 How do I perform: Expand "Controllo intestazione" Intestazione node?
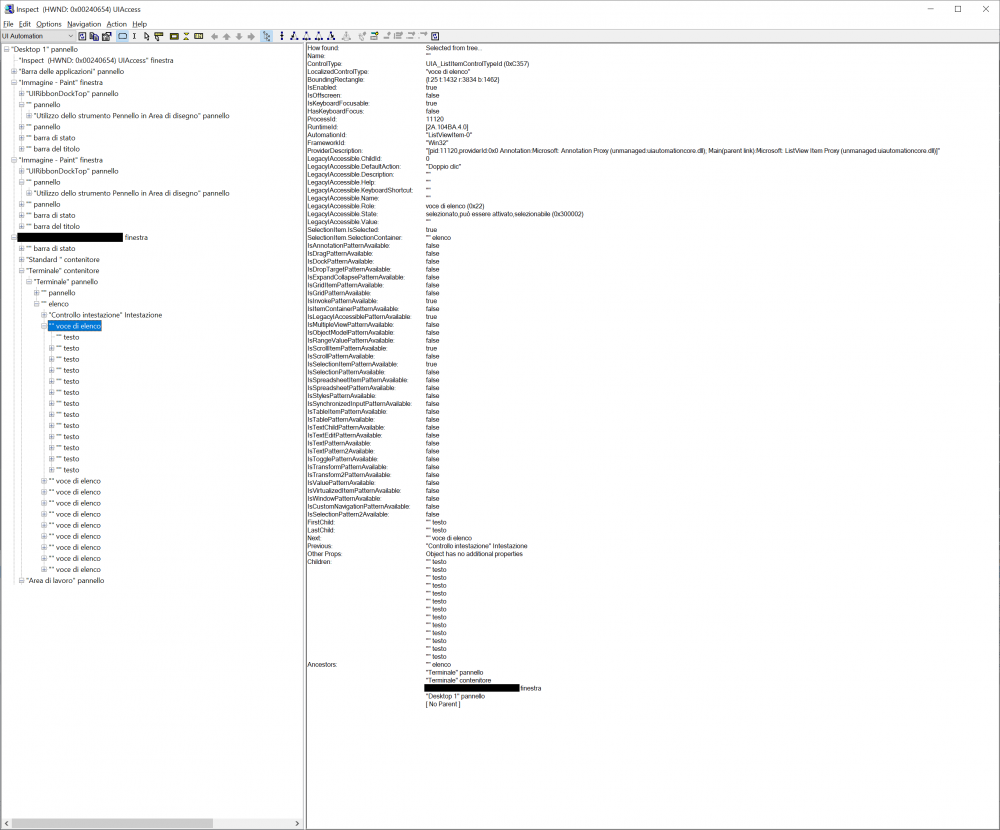[44, 315]
